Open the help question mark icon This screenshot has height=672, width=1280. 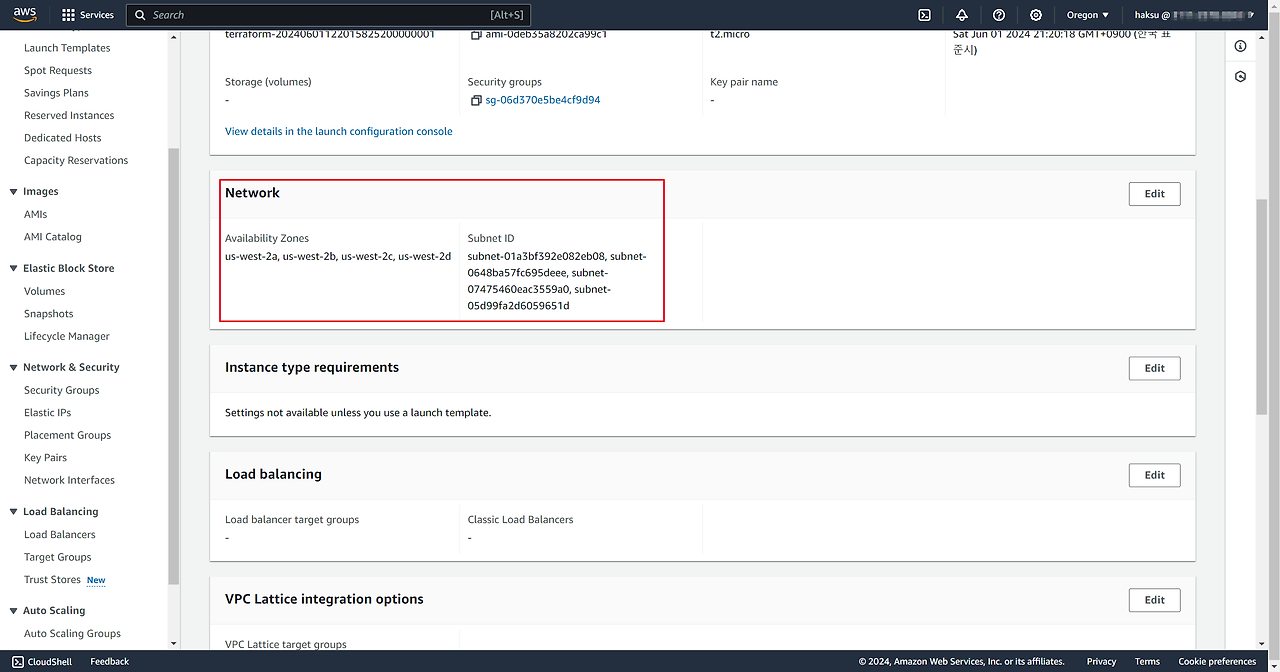point(999,15)
